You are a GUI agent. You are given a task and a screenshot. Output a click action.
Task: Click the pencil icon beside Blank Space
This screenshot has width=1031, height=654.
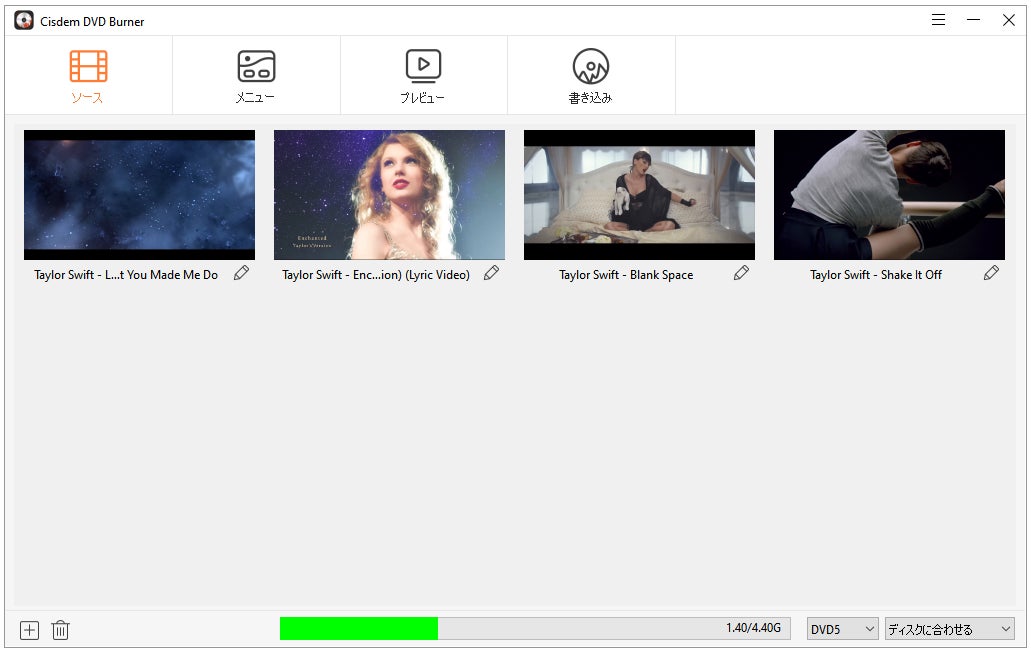(x=741, y=273)
